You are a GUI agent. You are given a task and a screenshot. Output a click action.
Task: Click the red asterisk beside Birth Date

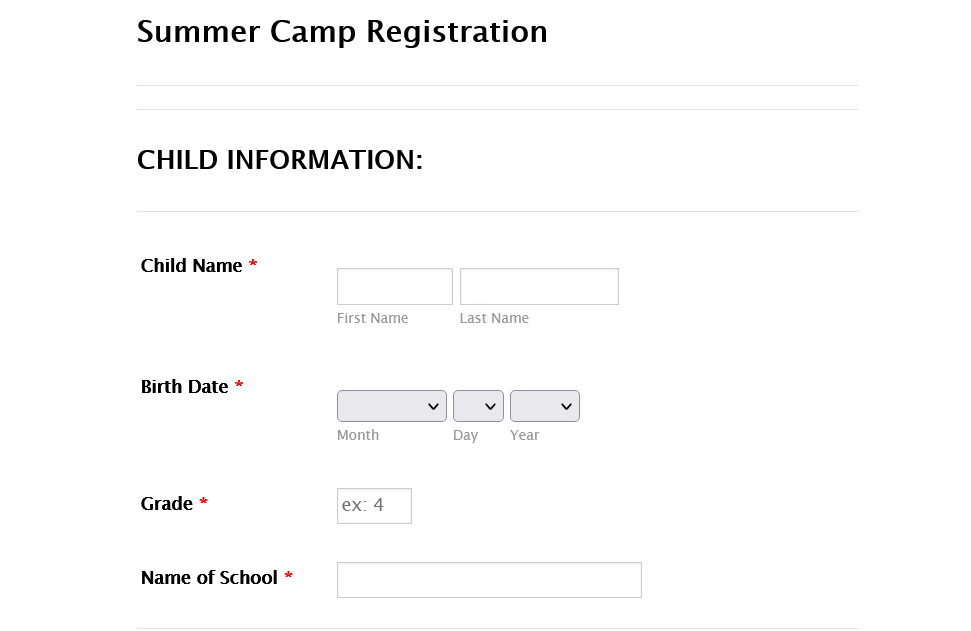239,386
